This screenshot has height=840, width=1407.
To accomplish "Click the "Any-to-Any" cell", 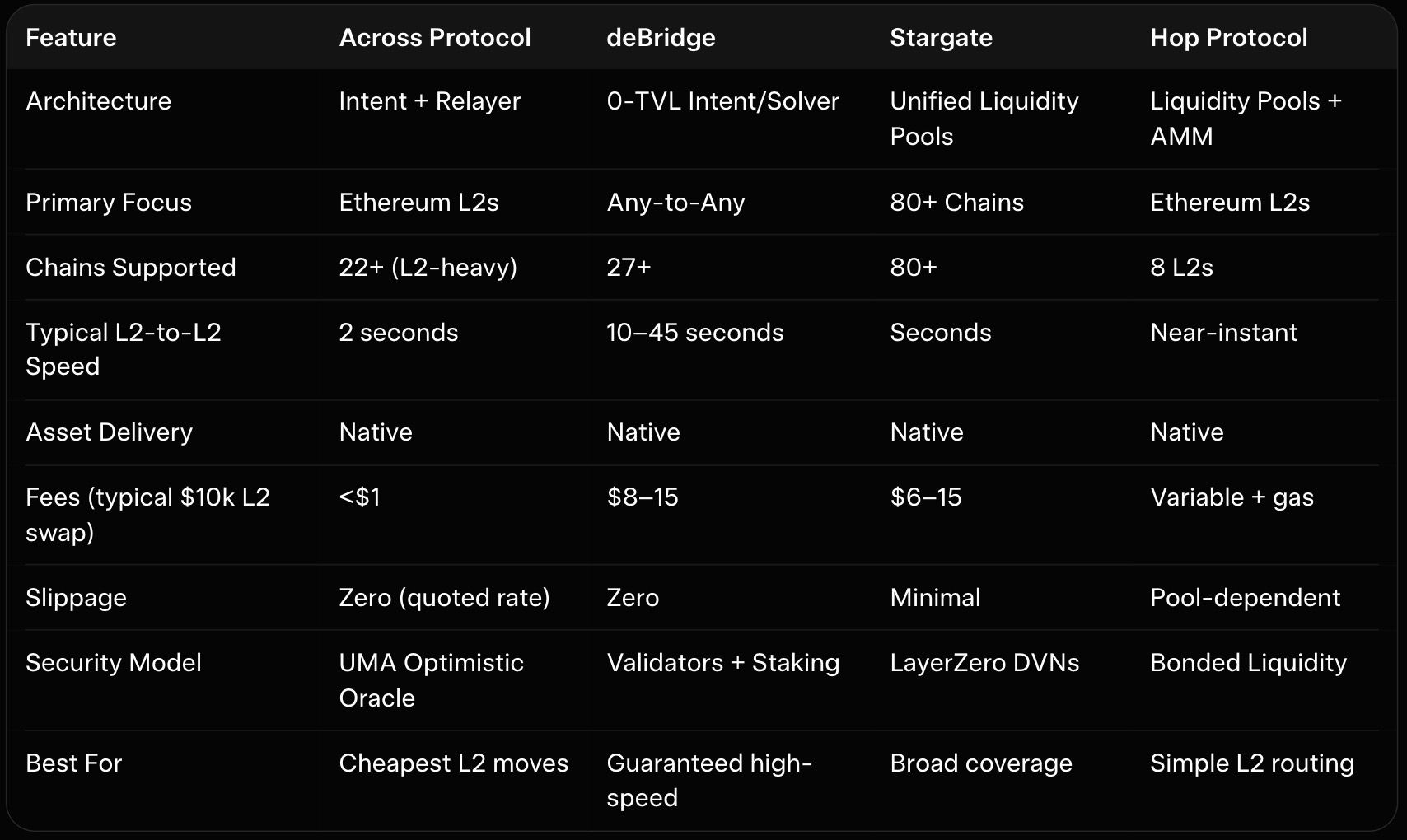I will click(x=675, y=203).
